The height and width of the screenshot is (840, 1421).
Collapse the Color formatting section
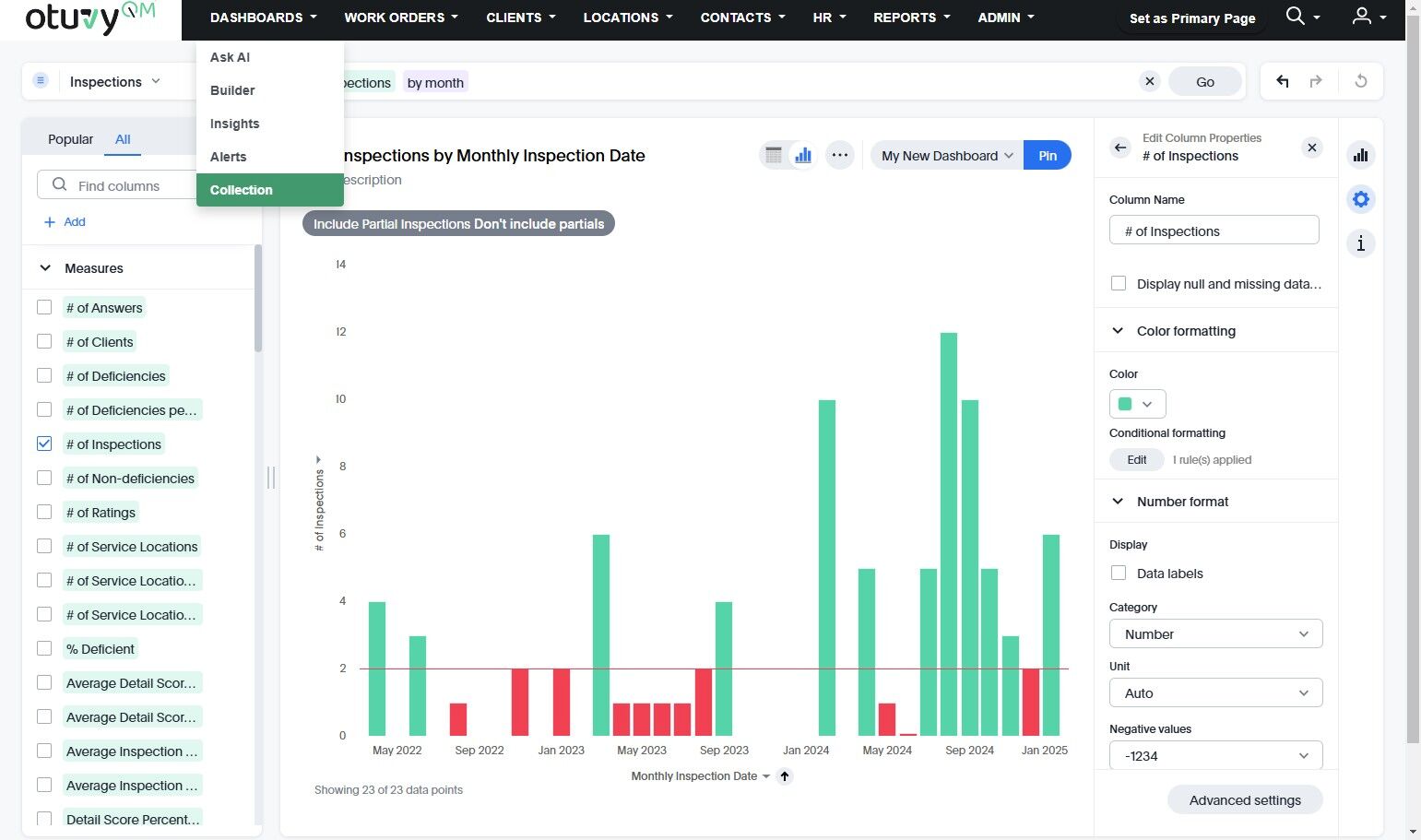1118,331
